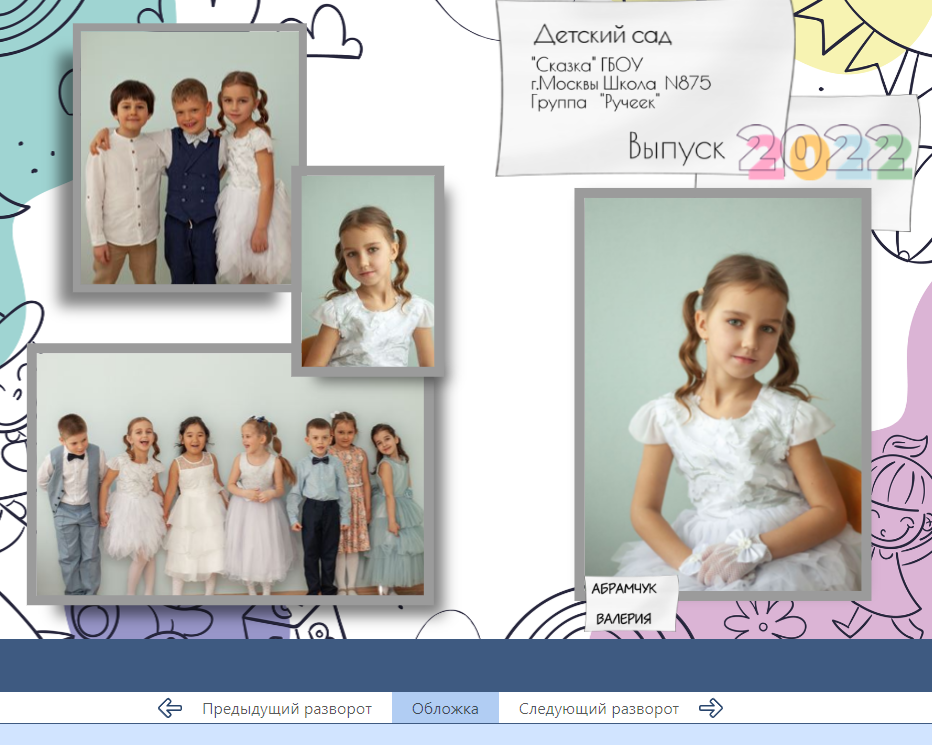Go to Следующий разворот link
This screenshot has height=745, width=932.
pyautogui.click(x=598, y=708)
